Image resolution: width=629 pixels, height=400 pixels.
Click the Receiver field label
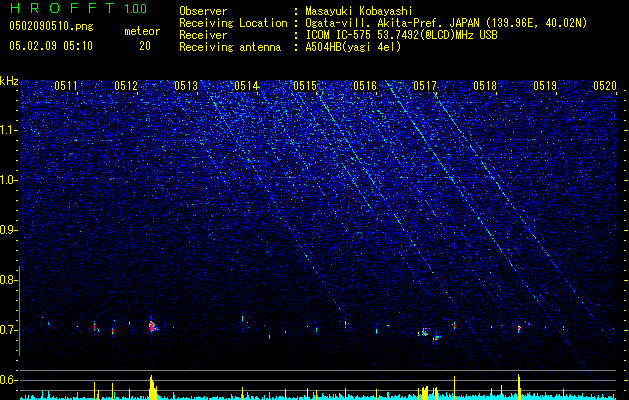pos(203,35)
